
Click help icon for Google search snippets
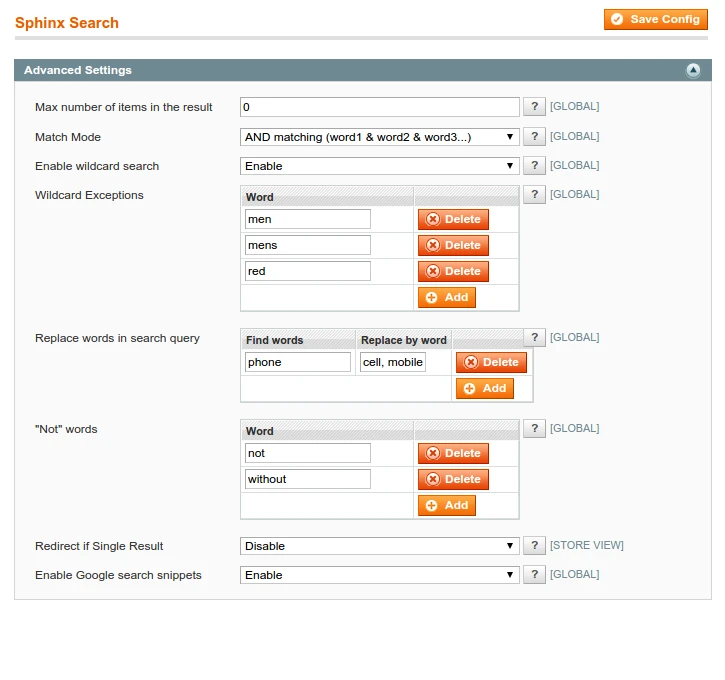tap(535, 575)
